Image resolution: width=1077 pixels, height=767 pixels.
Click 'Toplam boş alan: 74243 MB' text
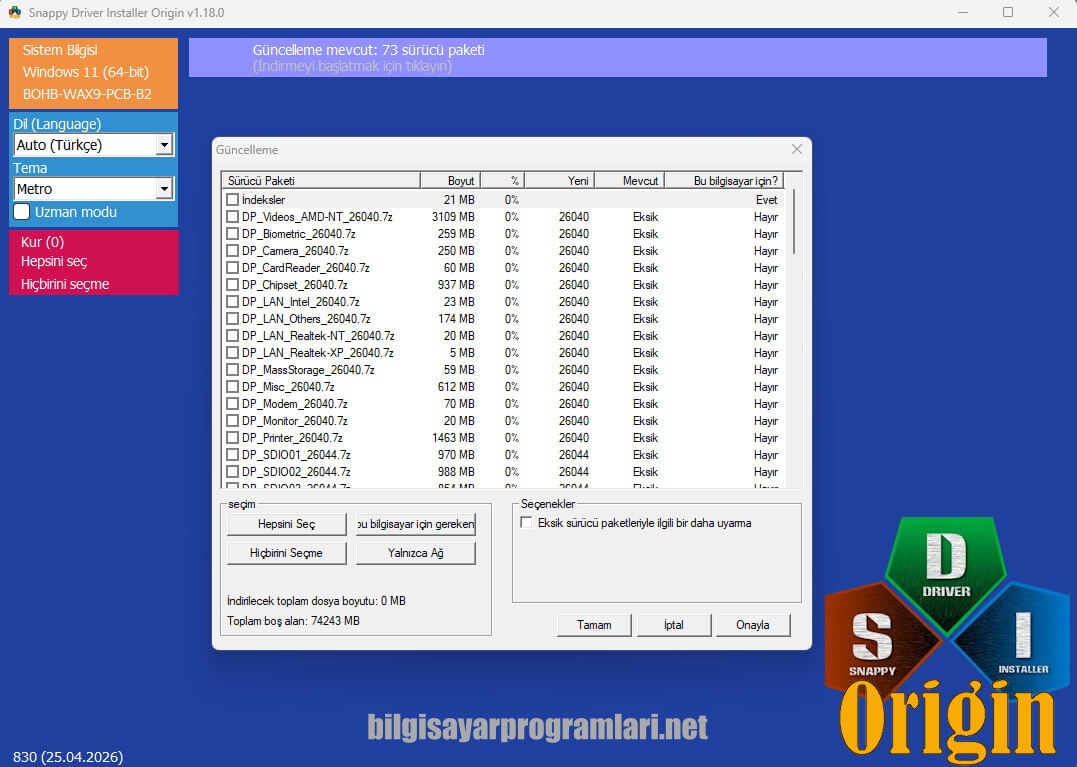coord(293,621)
